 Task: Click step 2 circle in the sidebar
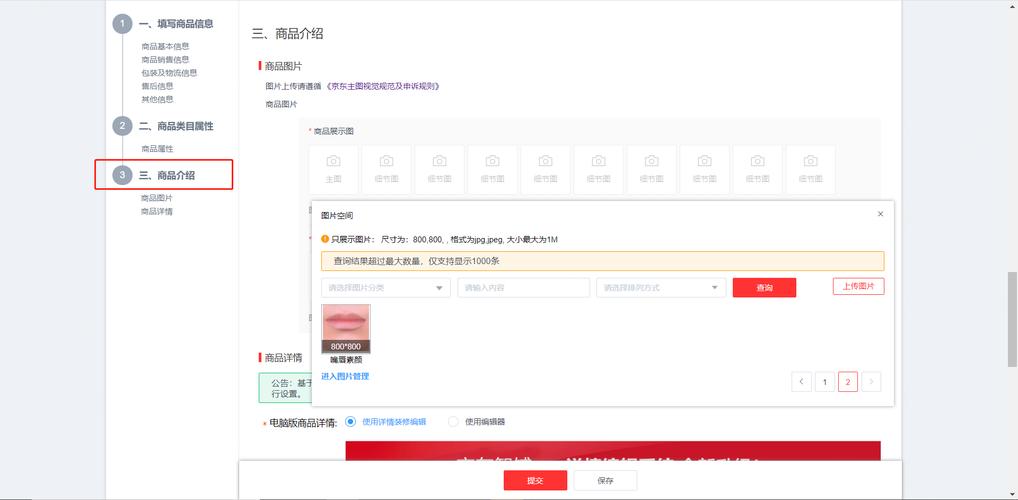122,126
